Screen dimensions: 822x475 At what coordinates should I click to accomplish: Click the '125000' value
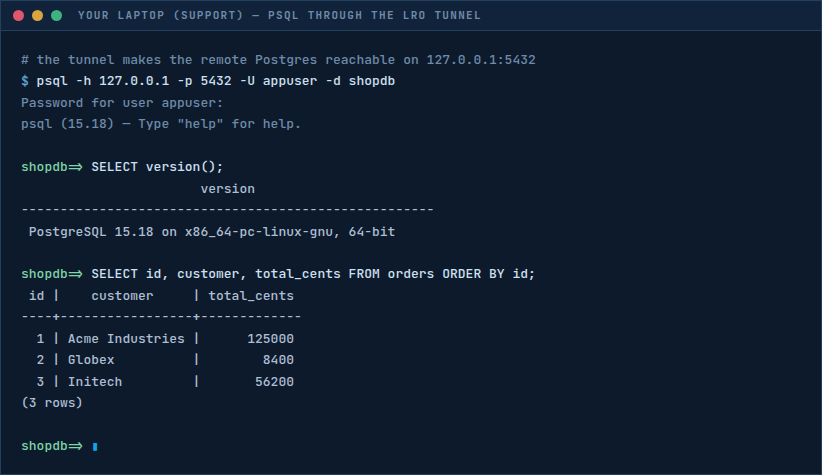[x=271, y=339]
